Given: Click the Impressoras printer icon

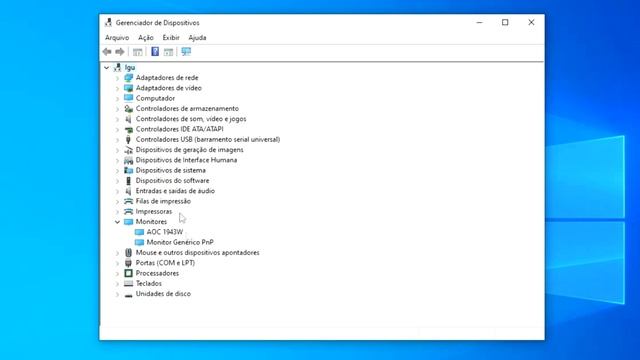Looking at the screenshot, I should (x=129, y=211).
